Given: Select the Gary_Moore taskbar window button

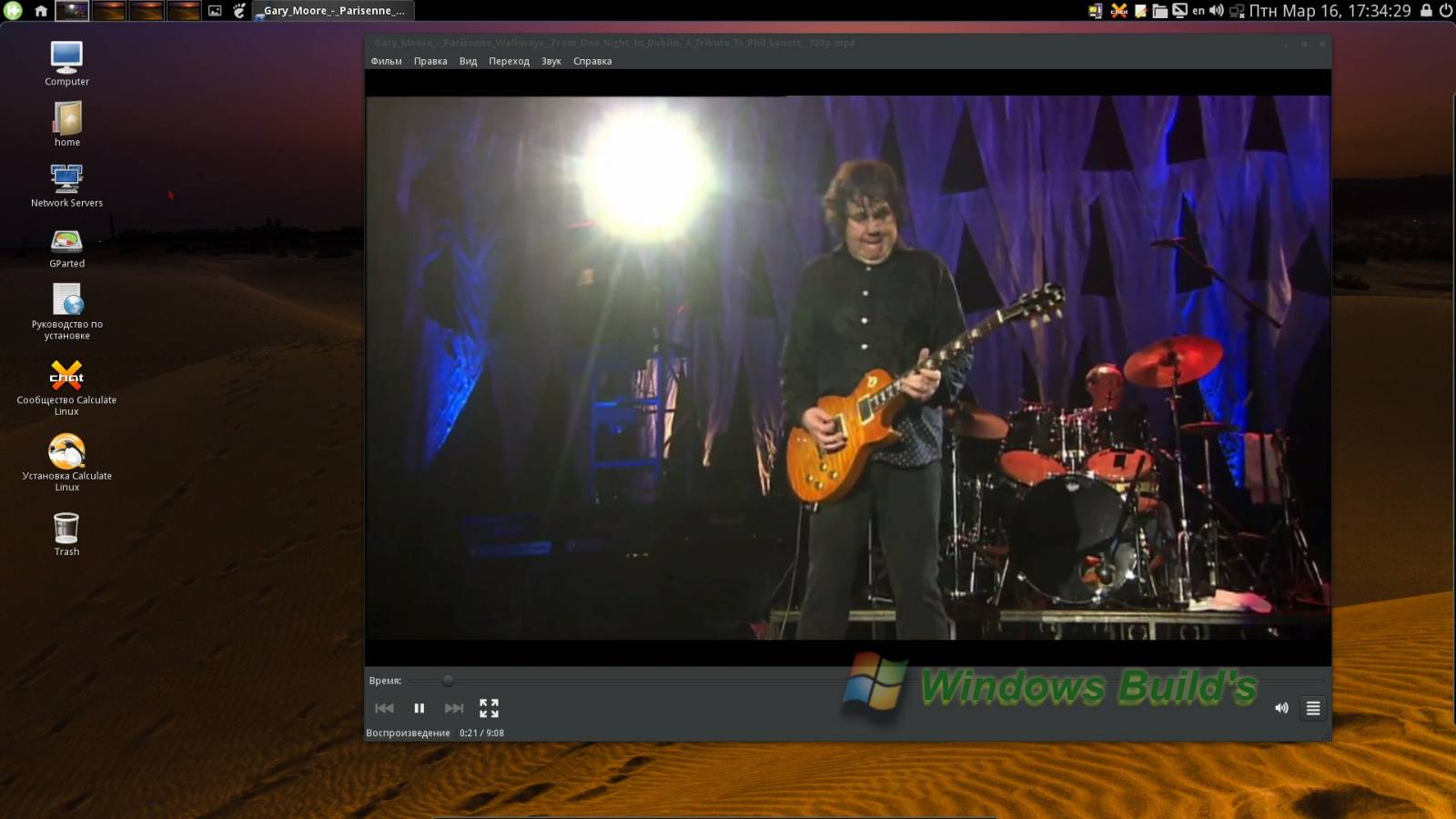Looking at the screenshot, I should pyautogui.click(x=333, y=11).
